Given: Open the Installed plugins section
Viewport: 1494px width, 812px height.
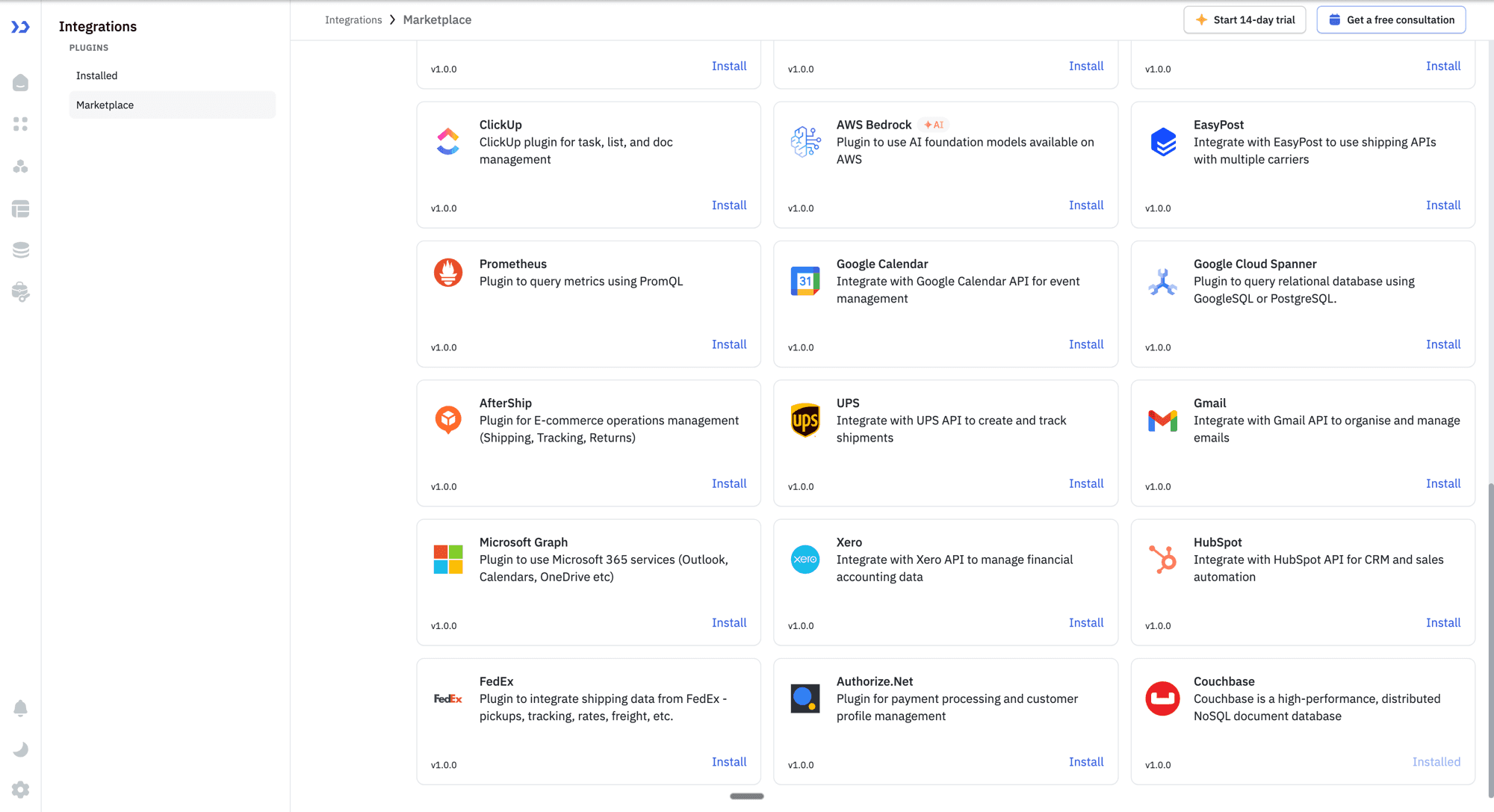Looking at the screenshot, I should pyautogui.click(x=97, y=75).
